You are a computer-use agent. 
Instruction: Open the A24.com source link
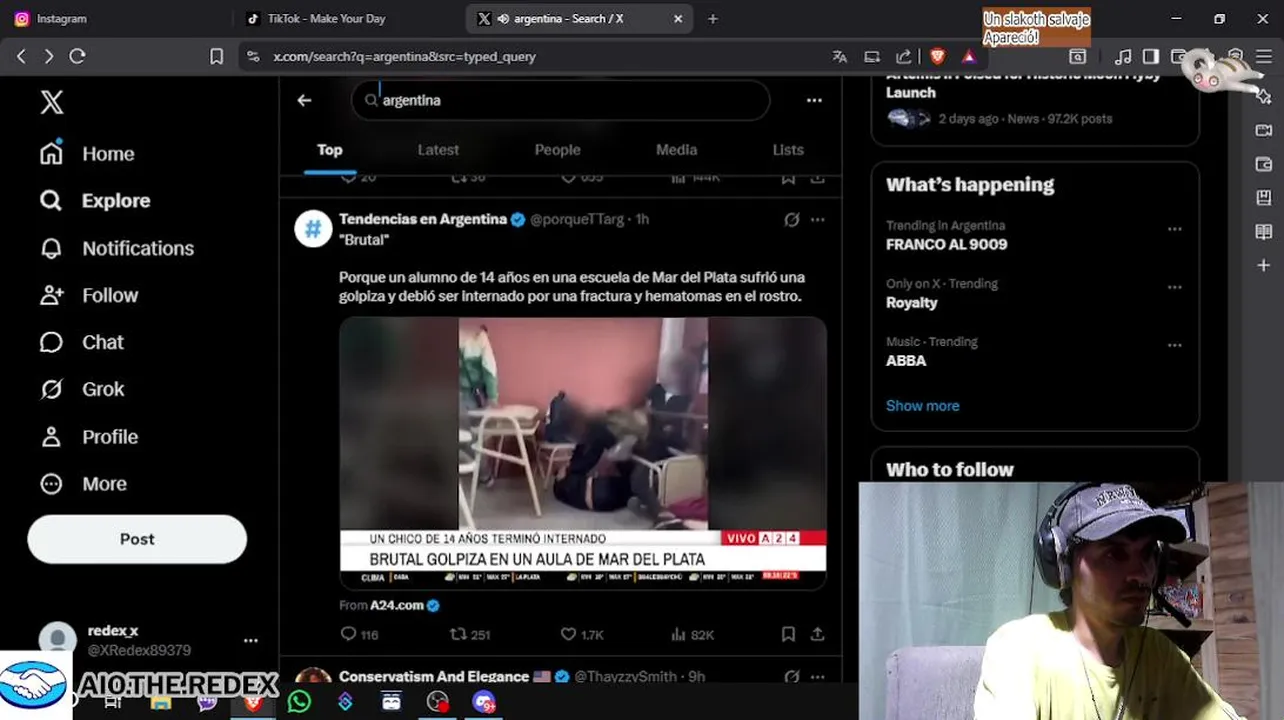tap(397, 605)
